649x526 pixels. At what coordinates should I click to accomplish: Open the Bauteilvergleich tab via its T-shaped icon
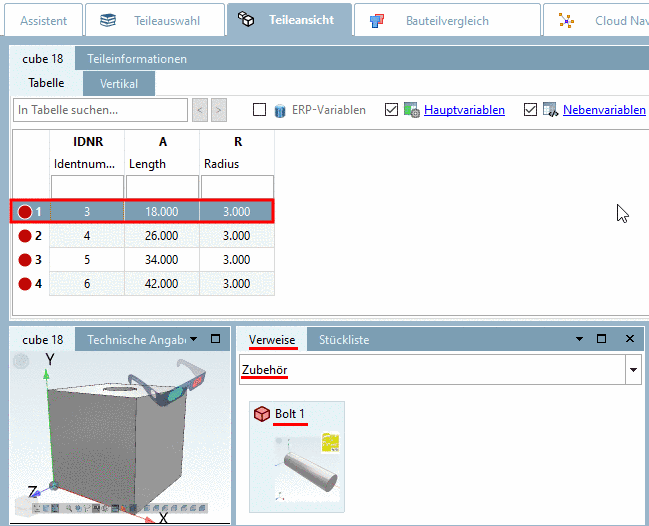click(377, 20)
